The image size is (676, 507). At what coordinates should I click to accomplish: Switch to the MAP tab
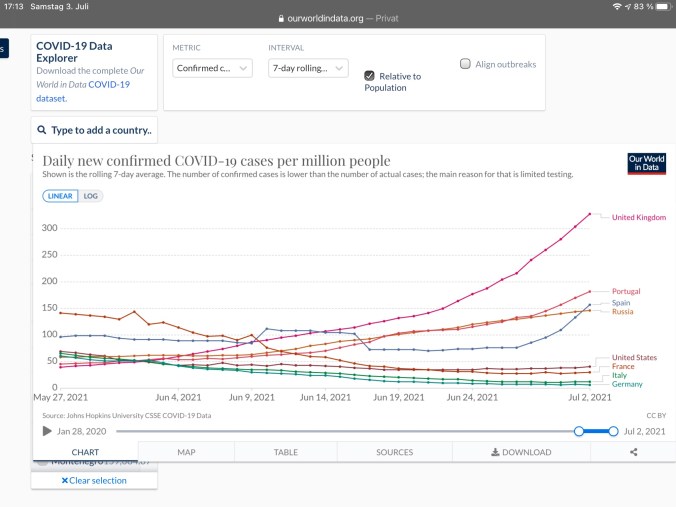186,452
